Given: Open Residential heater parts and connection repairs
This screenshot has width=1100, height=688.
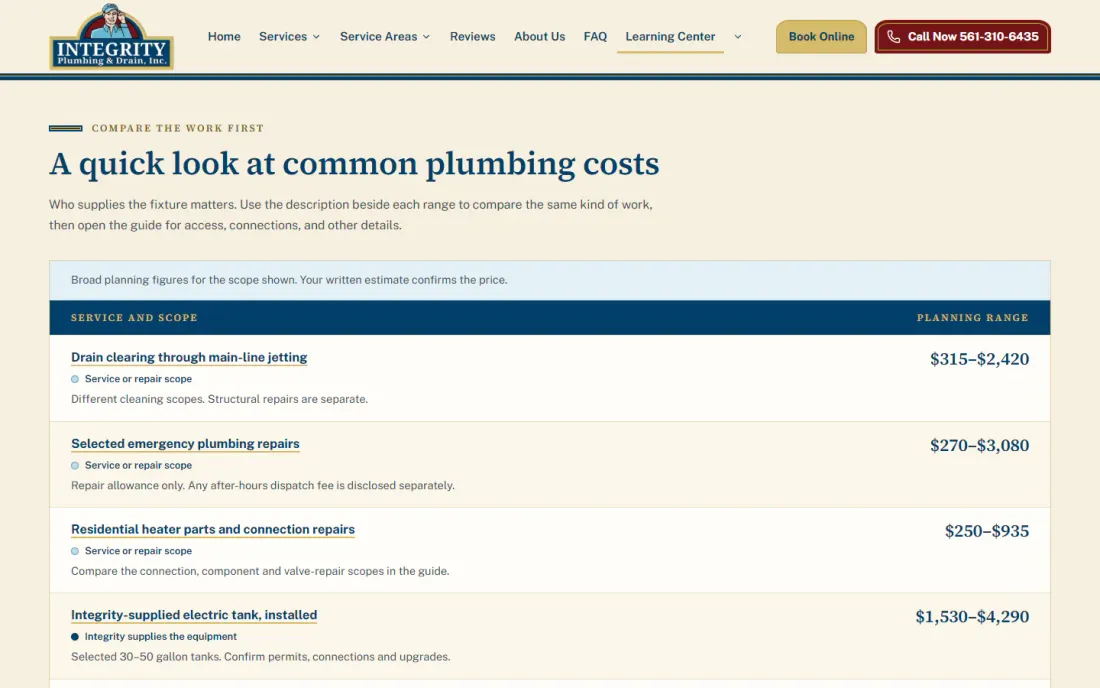Looking at the screenshot, I should [213, 530].
